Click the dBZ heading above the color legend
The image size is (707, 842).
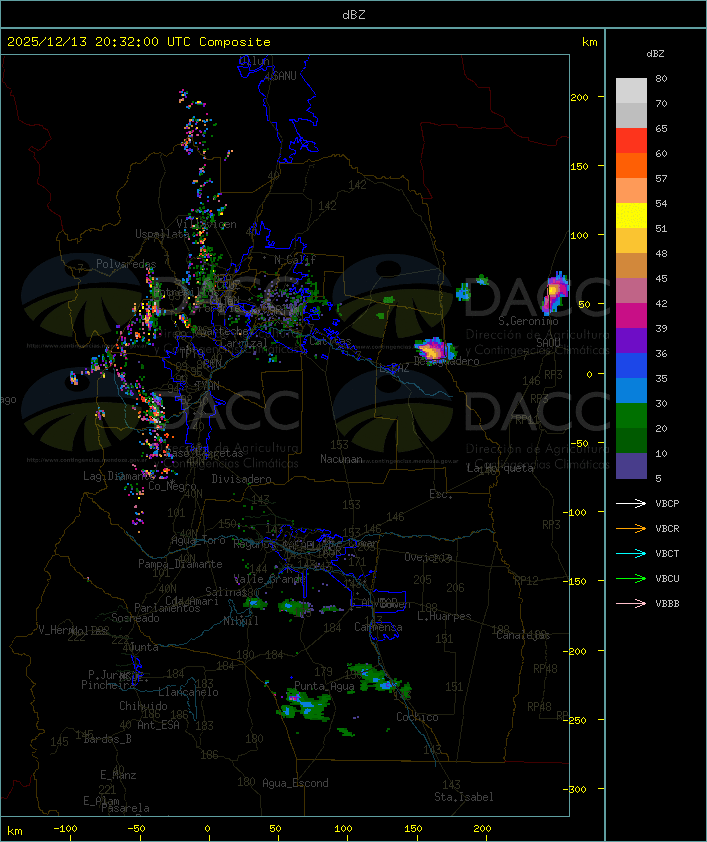[x=655, y=54]
